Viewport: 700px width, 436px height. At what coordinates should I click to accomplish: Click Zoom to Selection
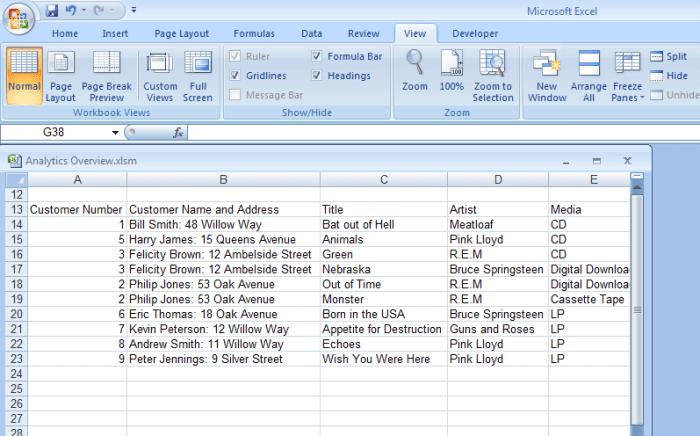click(x=493, y=76)
